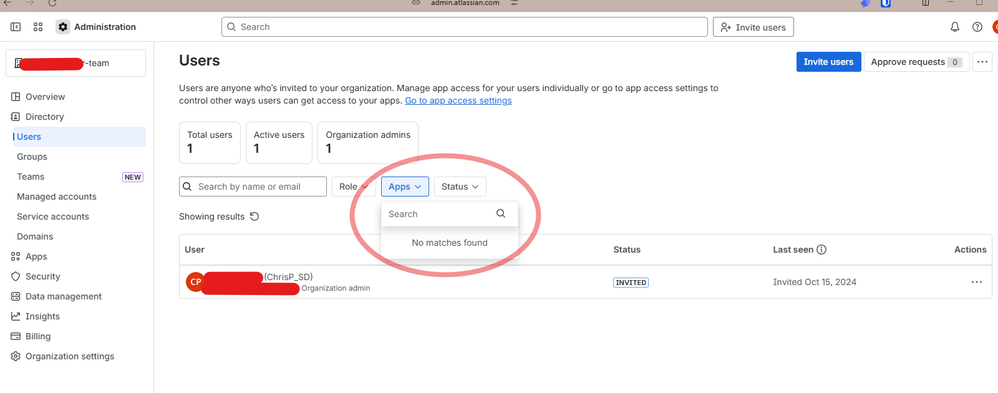The image size is (998, 393).
Task: Click the Approve requests button
Action: pyautogui.click(x=917, y=62)
